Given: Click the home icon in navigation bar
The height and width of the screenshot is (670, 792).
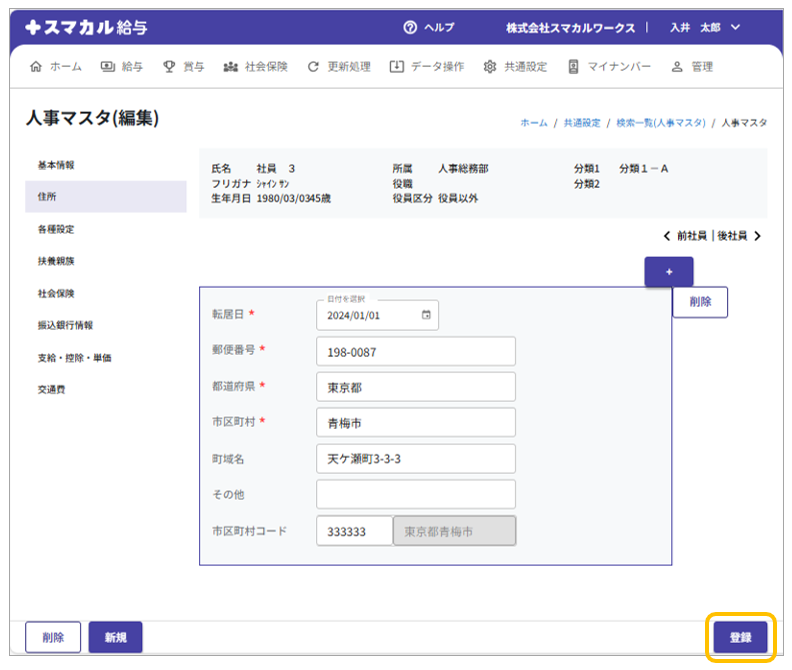Looking at the screenshot, I should (x=37, y=67).
